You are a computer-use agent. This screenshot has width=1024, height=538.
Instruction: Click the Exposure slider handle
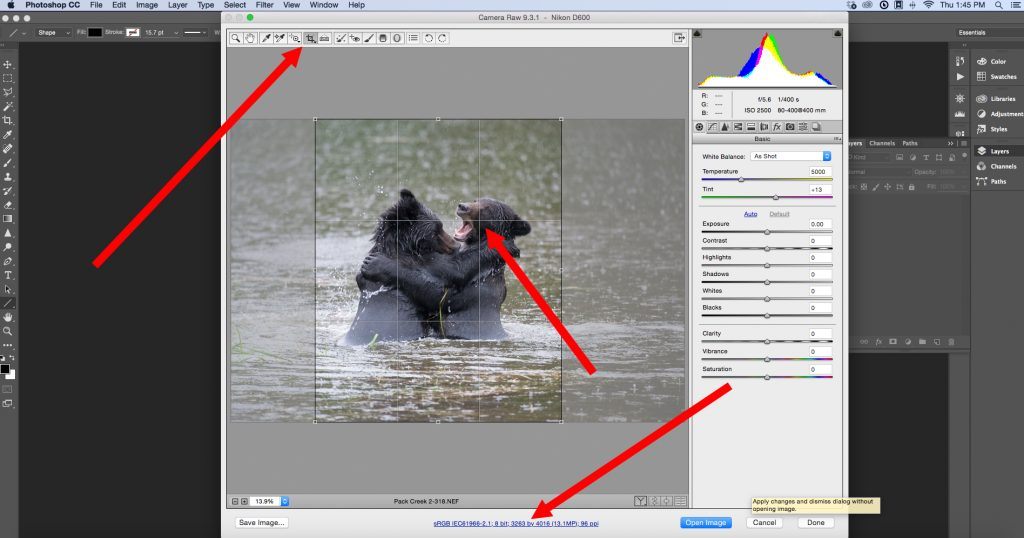767,232
